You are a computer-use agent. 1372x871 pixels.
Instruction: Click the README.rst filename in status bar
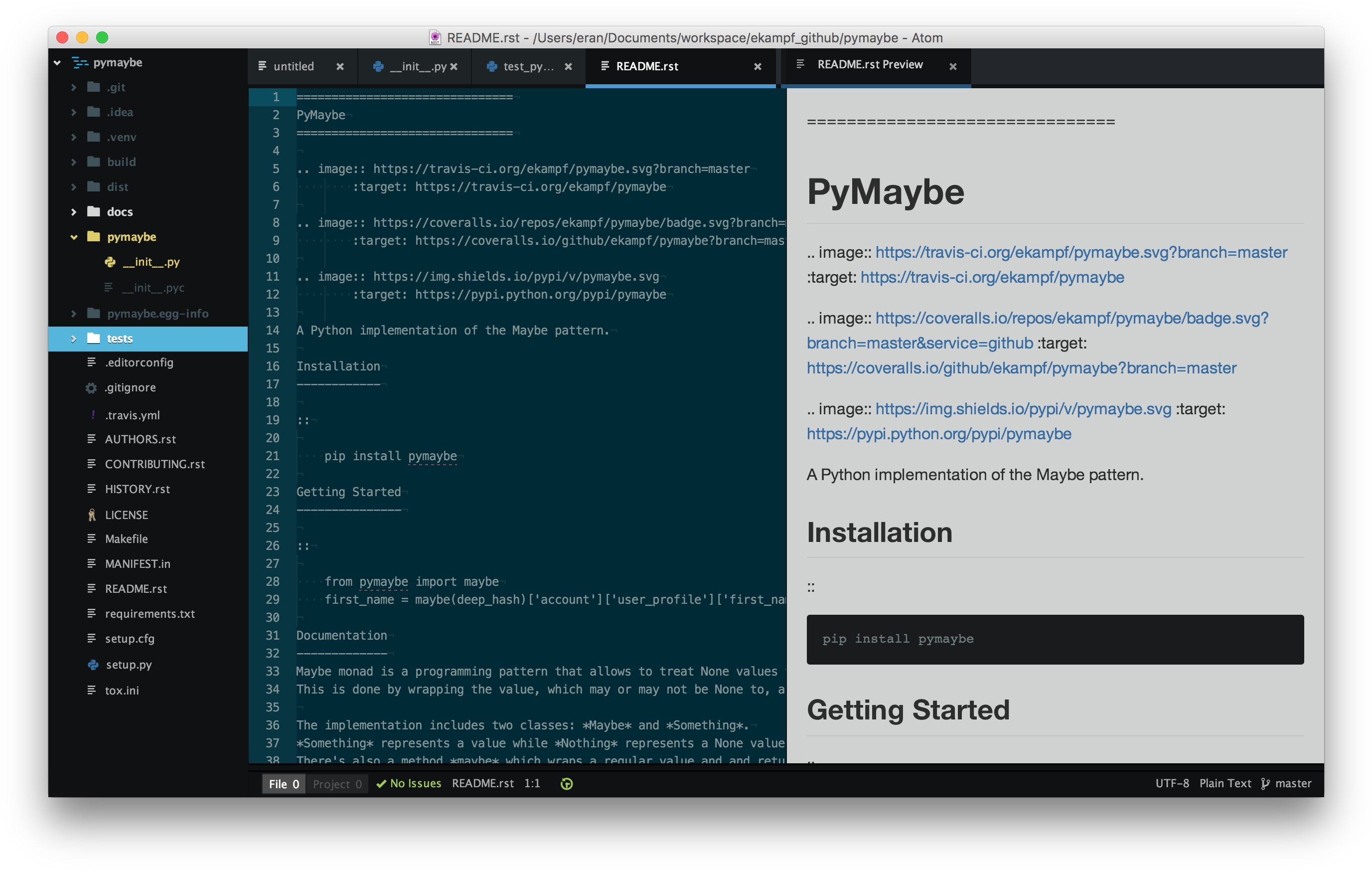coord(482,784)
